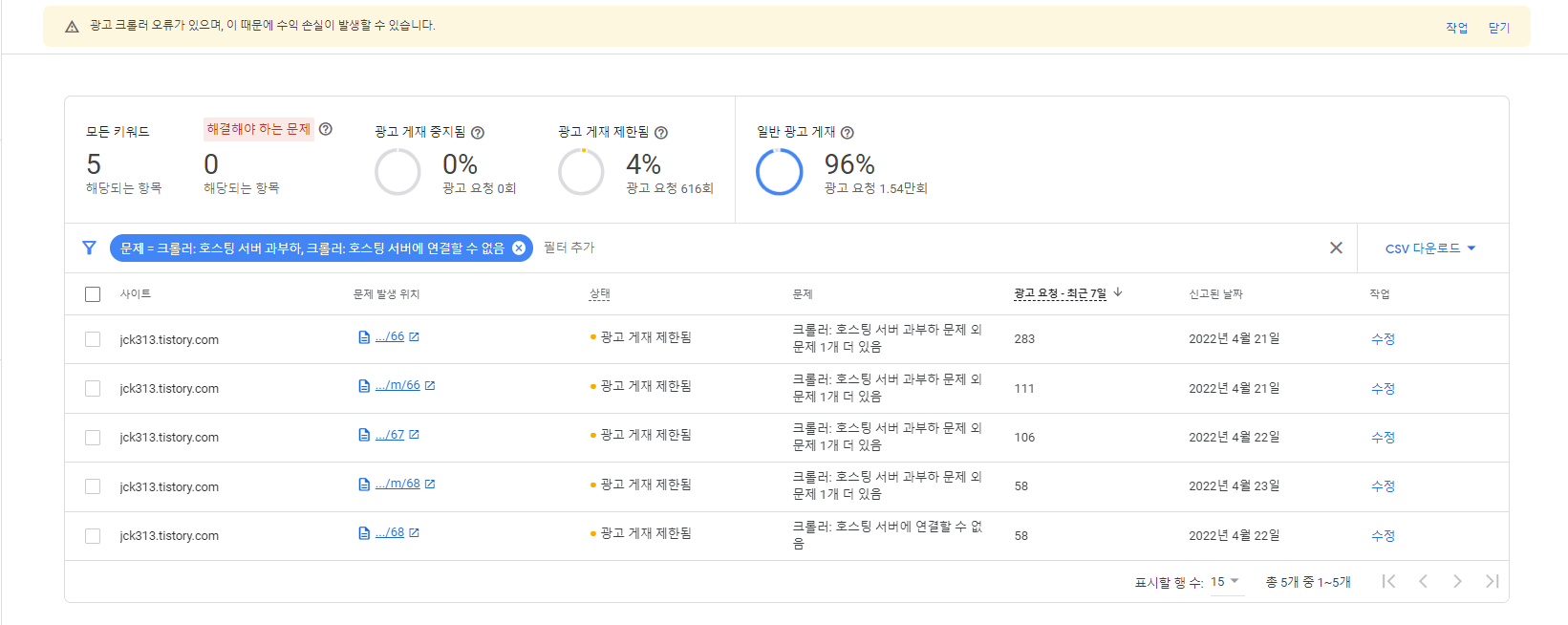The height and width of the screenshot is (625, 1568).
Task: Check the row checkbox for .../m/66
Action: pyautogui.click(x=93, y=388)
